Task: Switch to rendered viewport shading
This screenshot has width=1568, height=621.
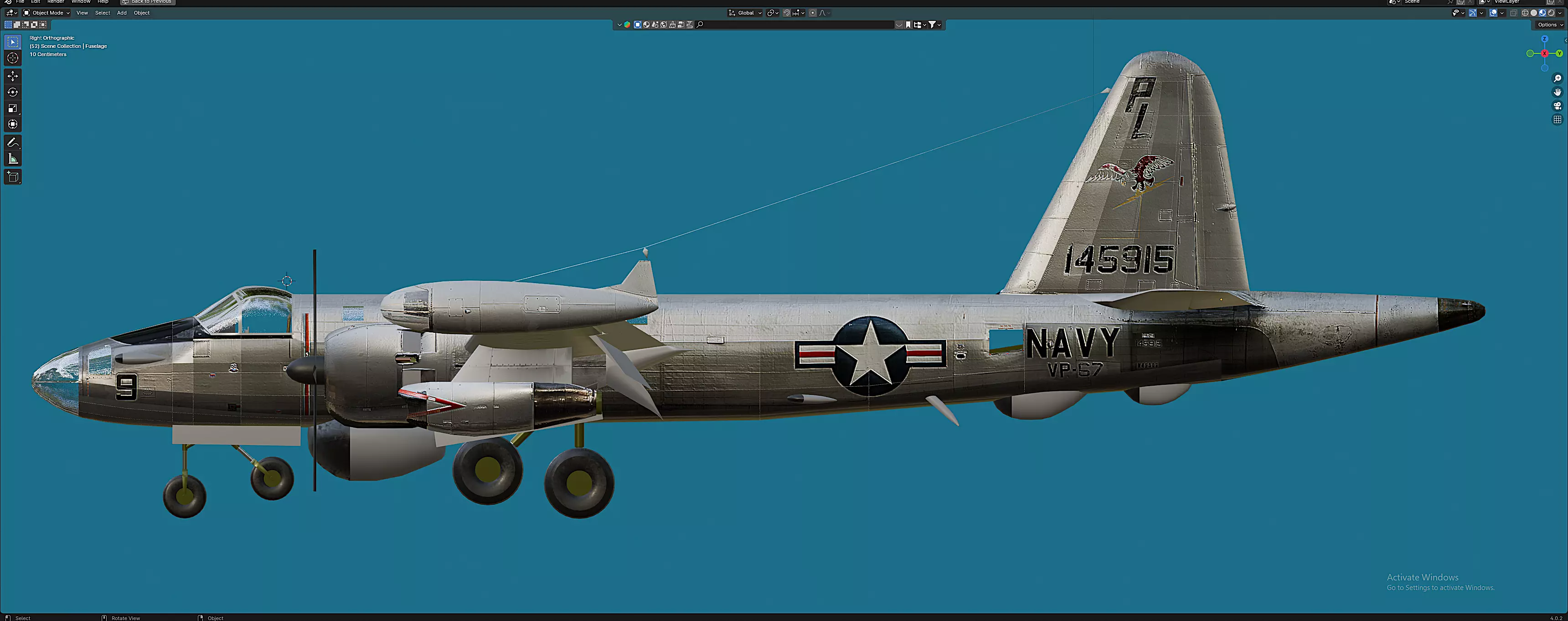Action: (x=1551, y=13)
